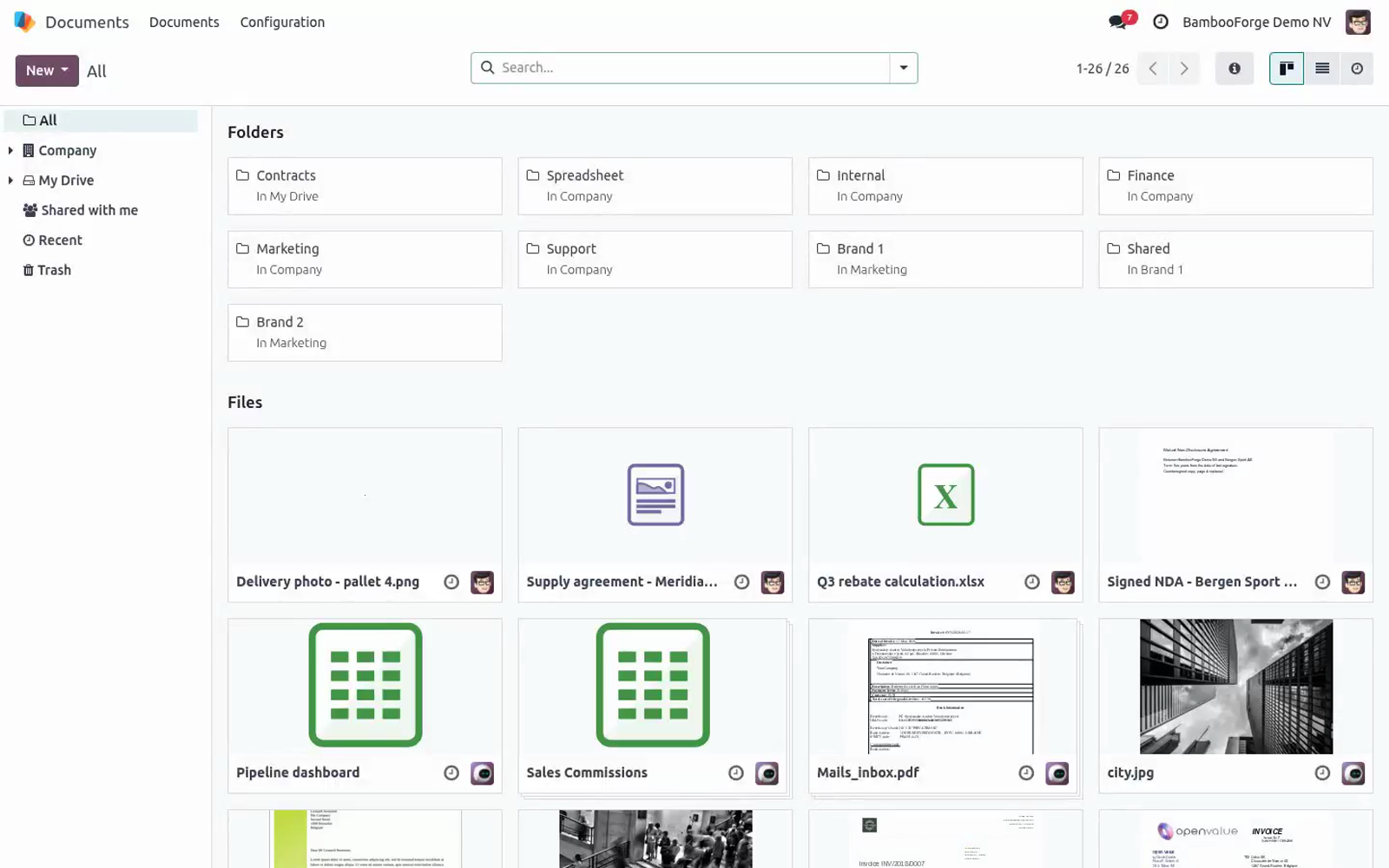
Task: Click activity clock on Mails_inbox.pdf card
Action: pos(1026,773)
